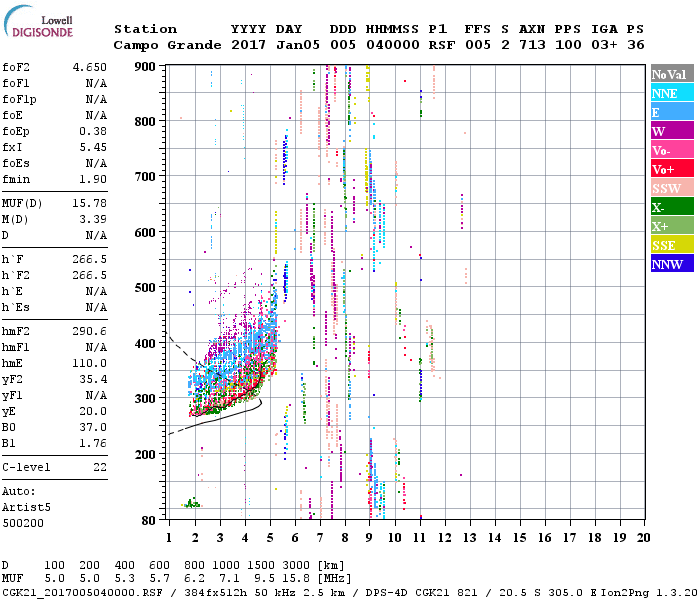Click the 15 MHz frequency axis label
The image size is (700, 600).
520,538
